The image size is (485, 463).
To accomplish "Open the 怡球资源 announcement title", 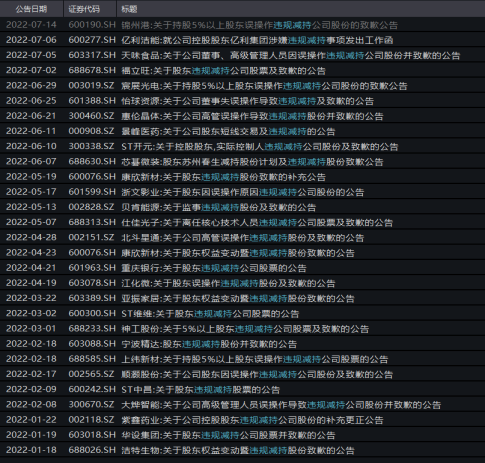I will (x=247, y=101).
